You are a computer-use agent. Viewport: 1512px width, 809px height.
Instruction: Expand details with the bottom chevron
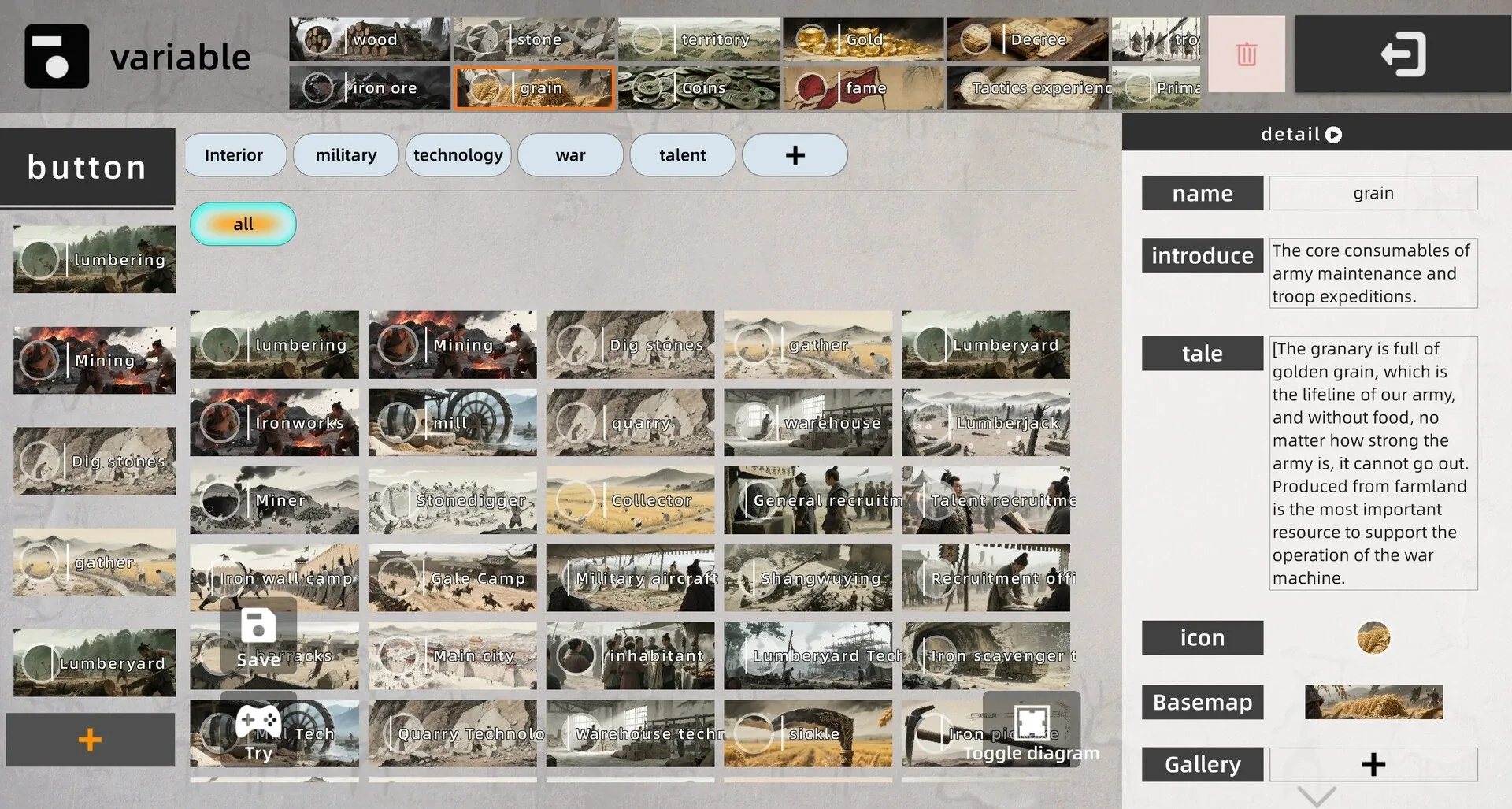pos(1317,796)
